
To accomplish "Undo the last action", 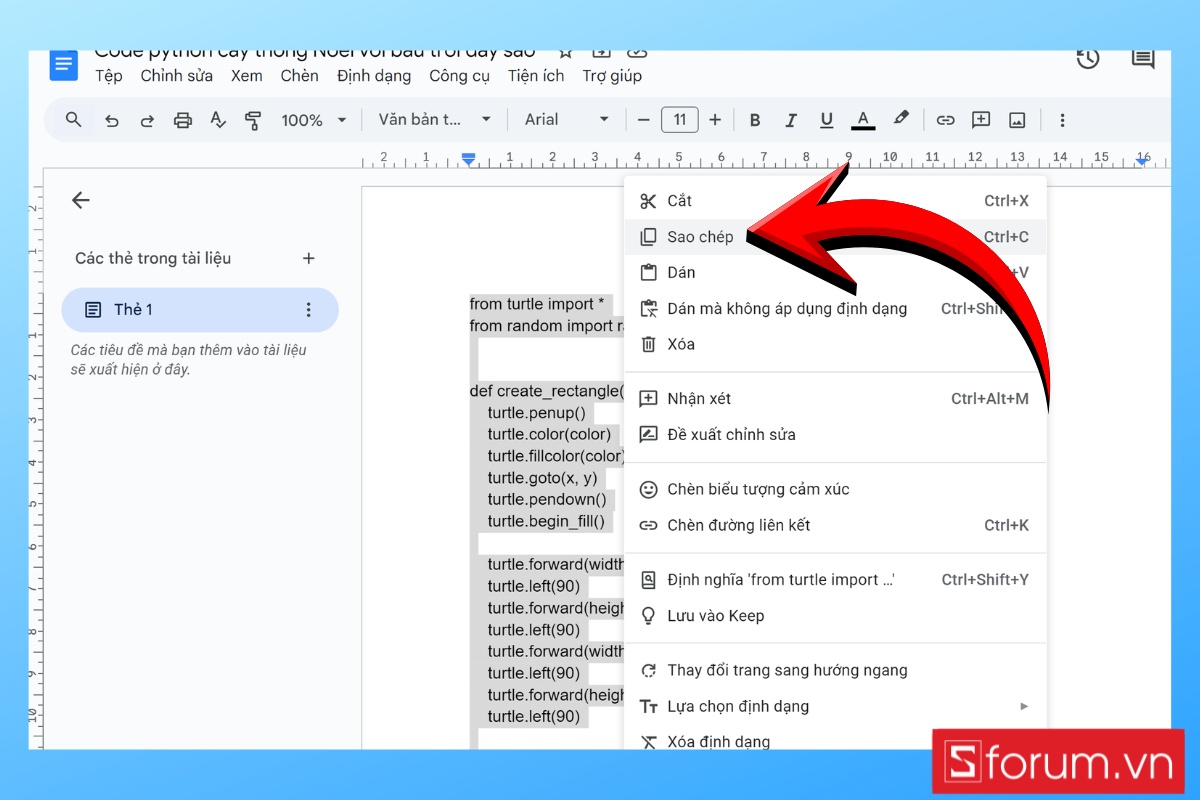I will 111,119.
